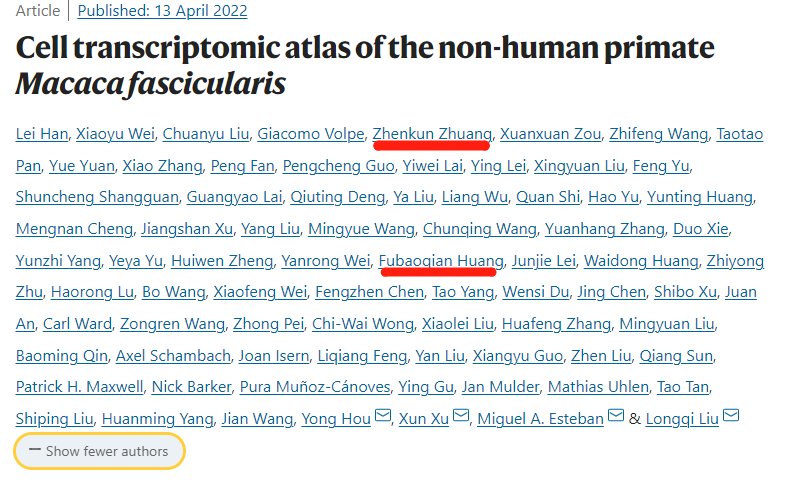Select author Zhenkun Zhuang
This screenshot has height=485, width=795.
[431, 133]
